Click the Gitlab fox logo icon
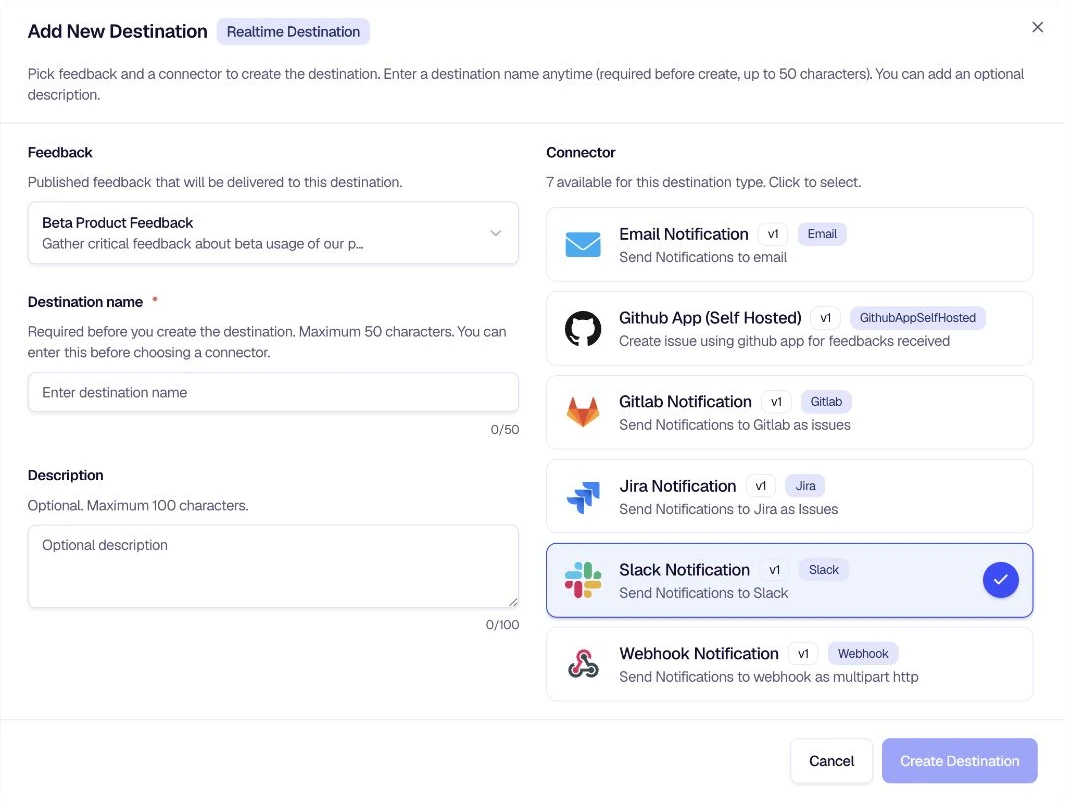This screenshot has height=801, width=1065. (583, 412)
